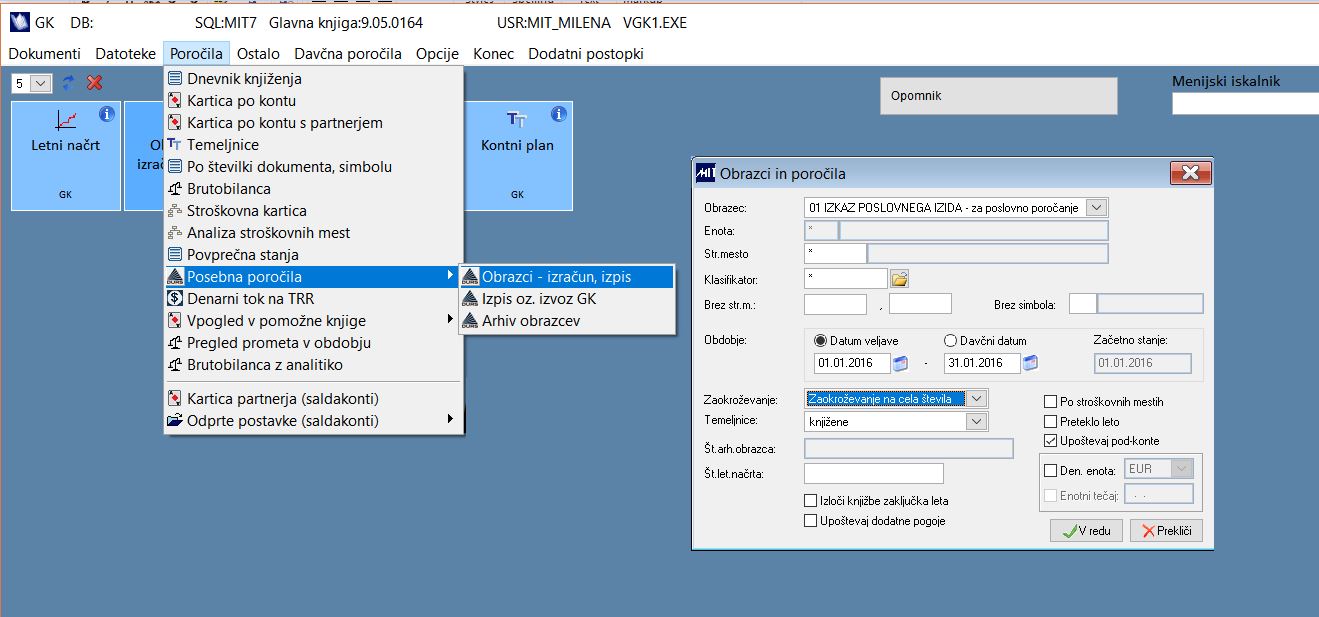Expand the Temeljnice dropdown arrow
This screenshot has width=1319, height=617.
pos(977,422)
